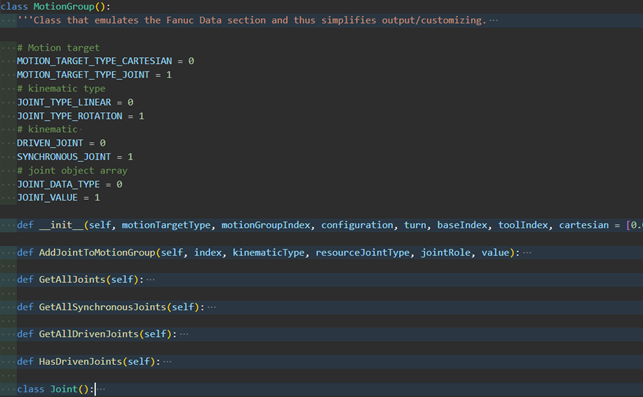Unfold GetAllSynchronousJoints method ellipsis

click(211, 307)
